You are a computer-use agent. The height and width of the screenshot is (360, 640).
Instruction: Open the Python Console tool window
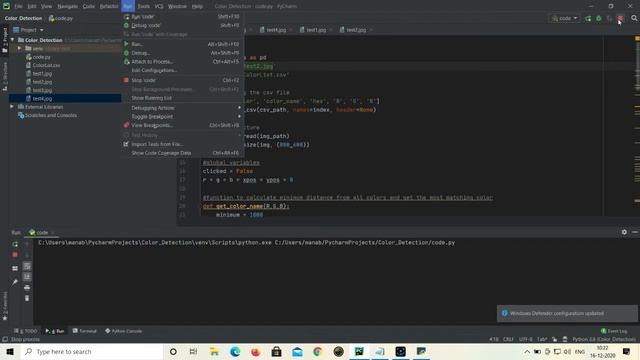[123, 331]
